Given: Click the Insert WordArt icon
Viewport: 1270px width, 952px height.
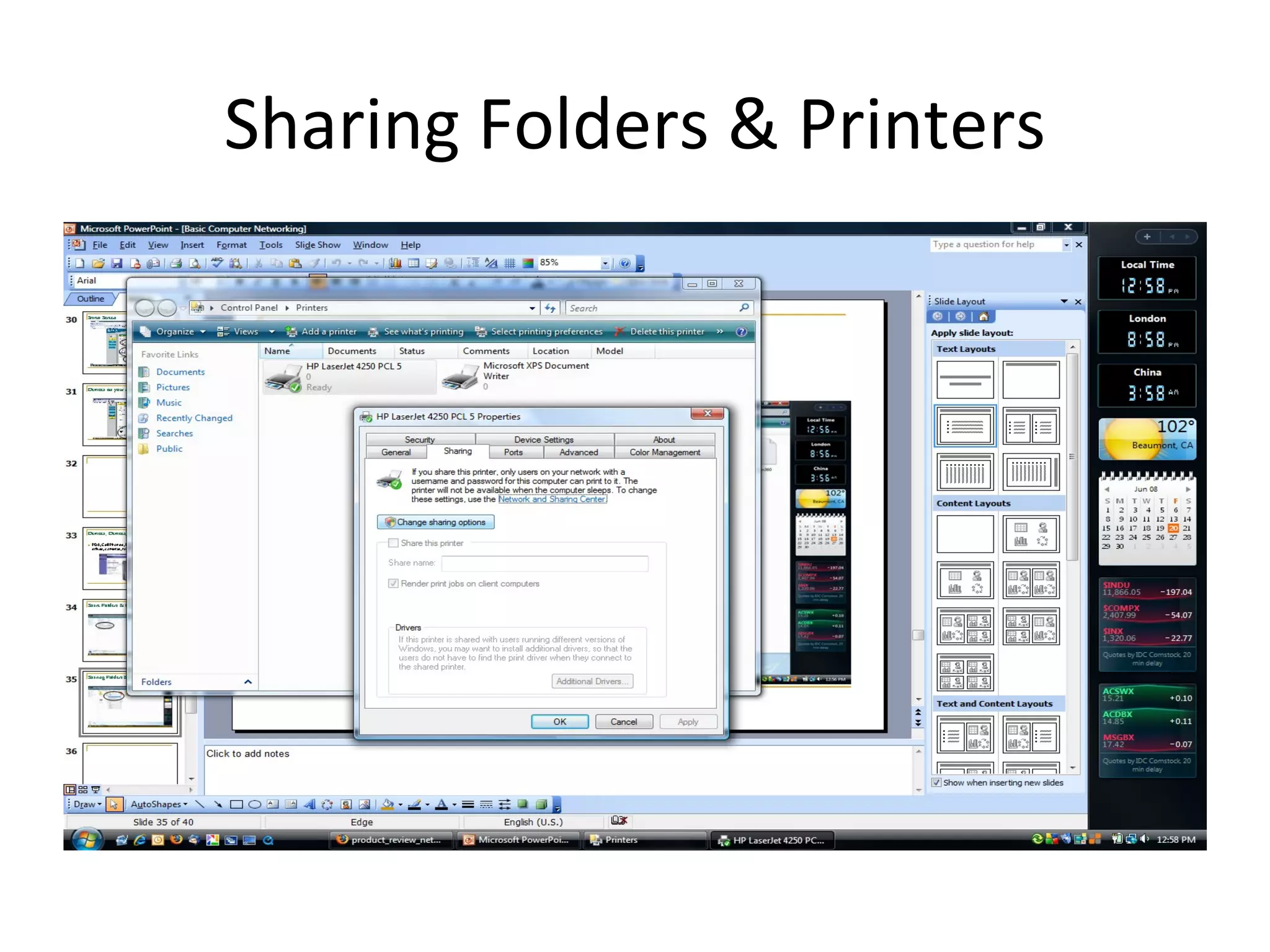Looking at the screenshot, I should pyautogui.click(x=309, y=804).
